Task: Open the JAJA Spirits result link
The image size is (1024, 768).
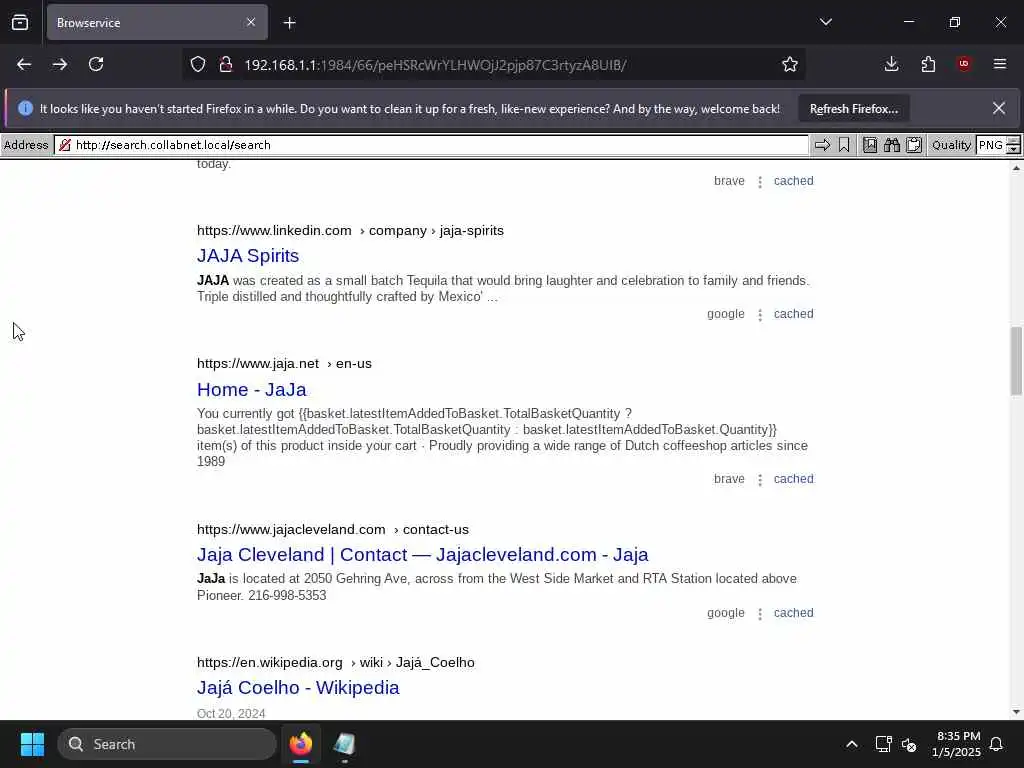Action: pyautogui.click(x=248, y=255)
